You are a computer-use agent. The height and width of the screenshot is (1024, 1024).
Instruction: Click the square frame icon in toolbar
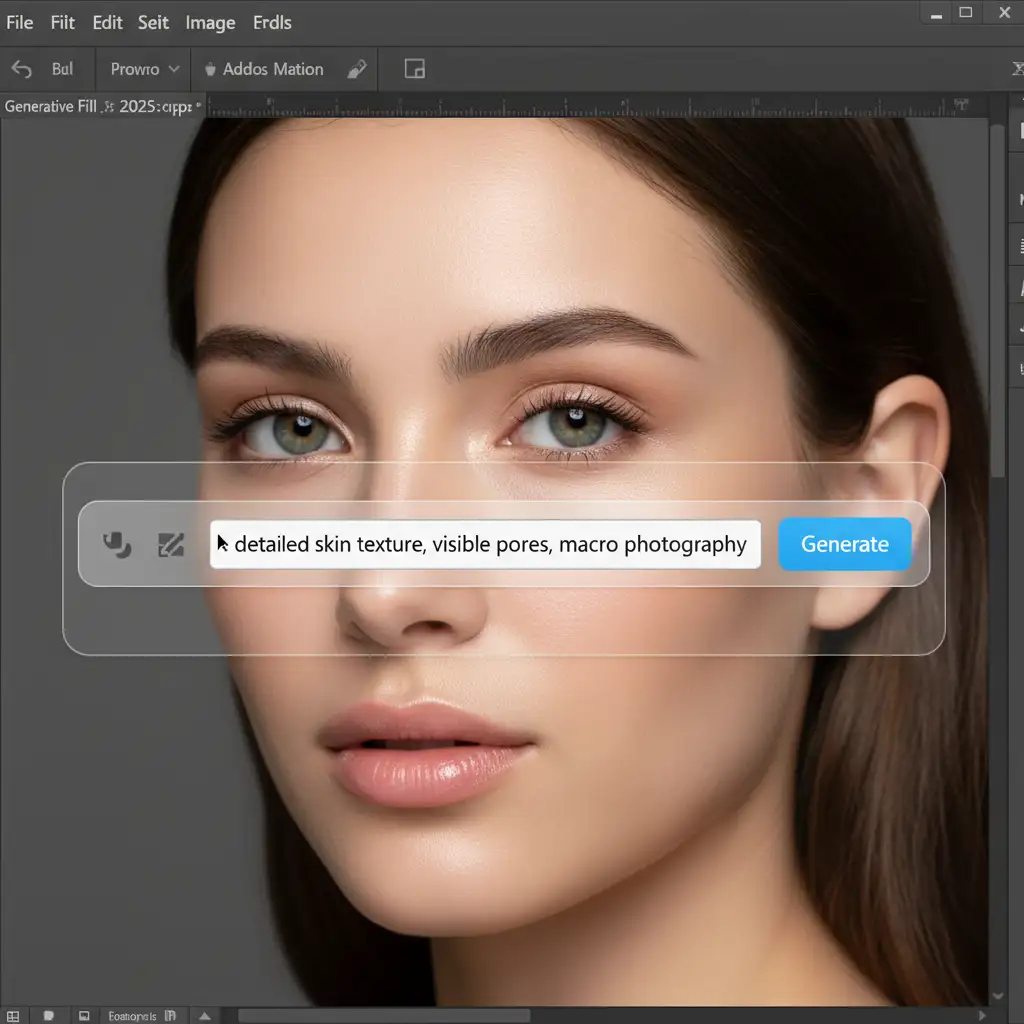tap(414, 69)
